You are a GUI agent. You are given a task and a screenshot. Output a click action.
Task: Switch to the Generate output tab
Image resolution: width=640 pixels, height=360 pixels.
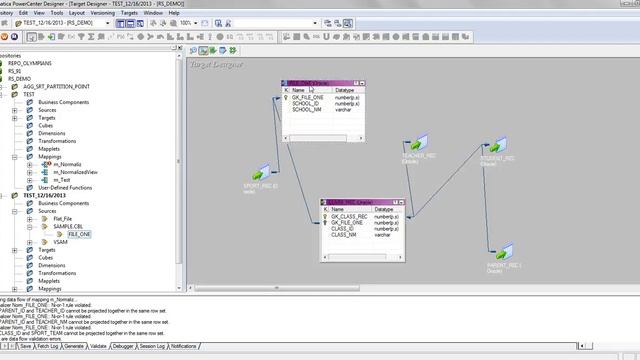tap(74, 346)
